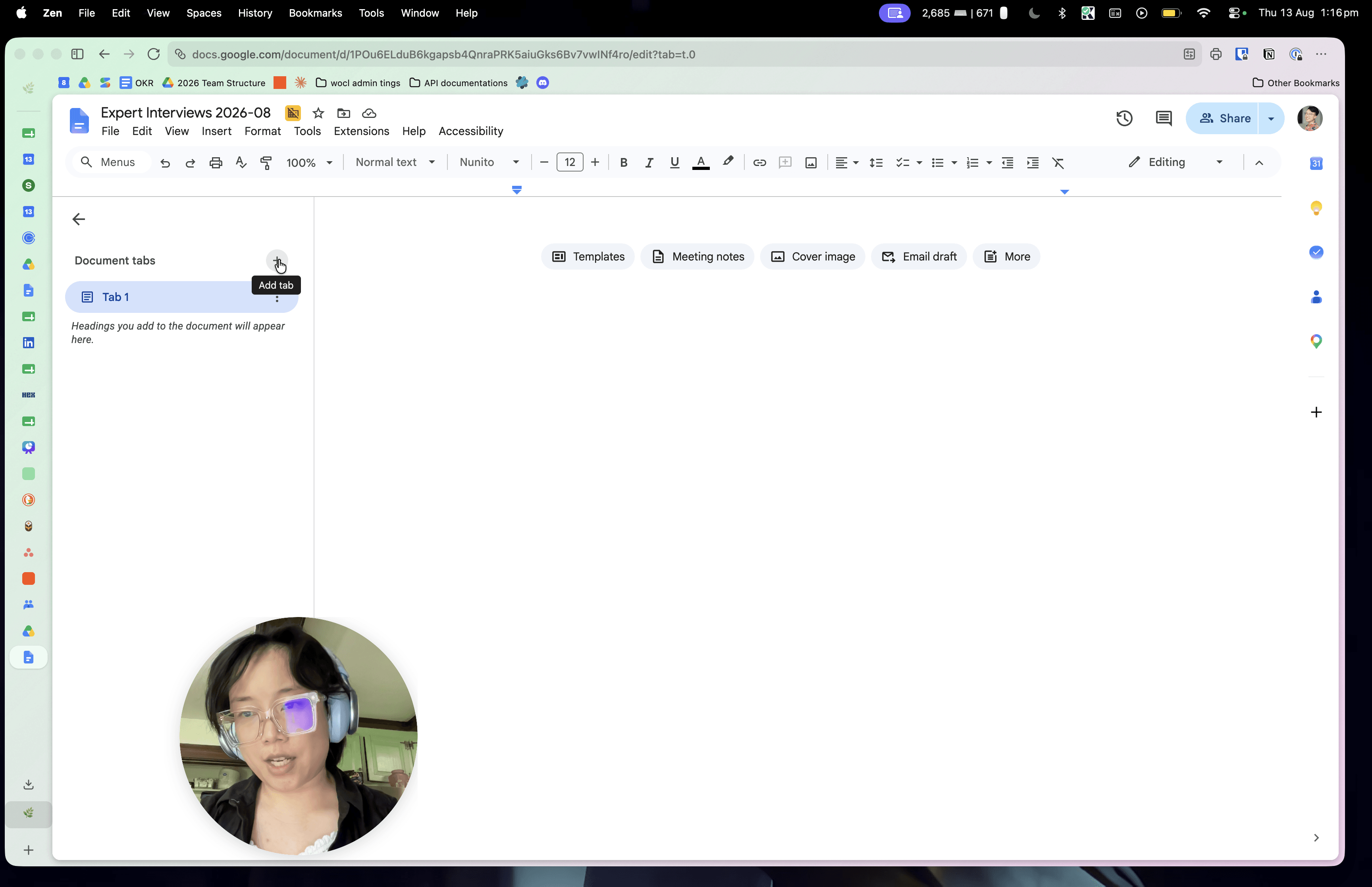Add a new document tab
Viewport: 1372px width, 887px height.
click(277, 260)
